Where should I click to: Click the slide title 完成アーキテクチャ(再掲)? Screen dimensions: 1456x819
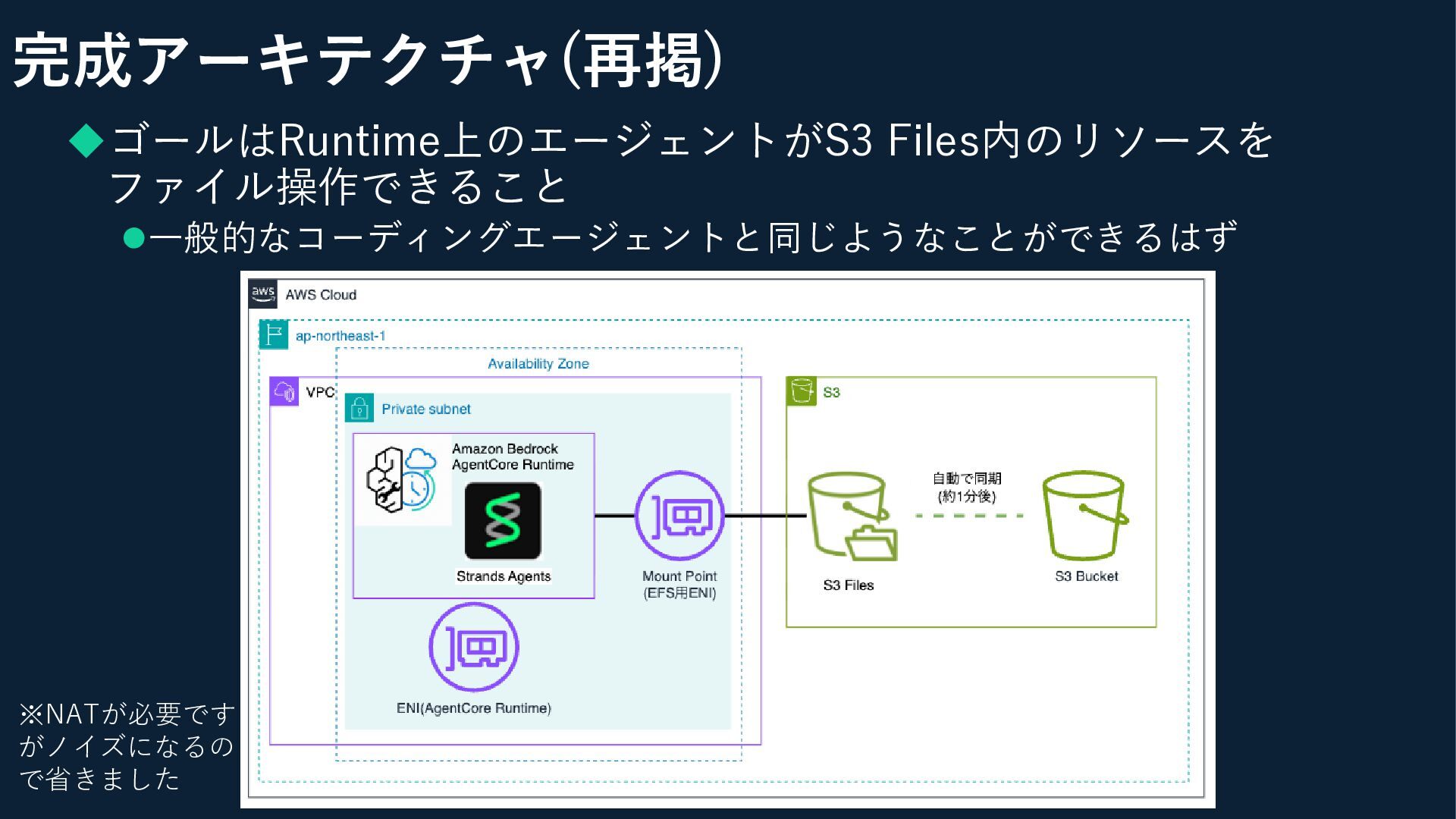(368, 61)
